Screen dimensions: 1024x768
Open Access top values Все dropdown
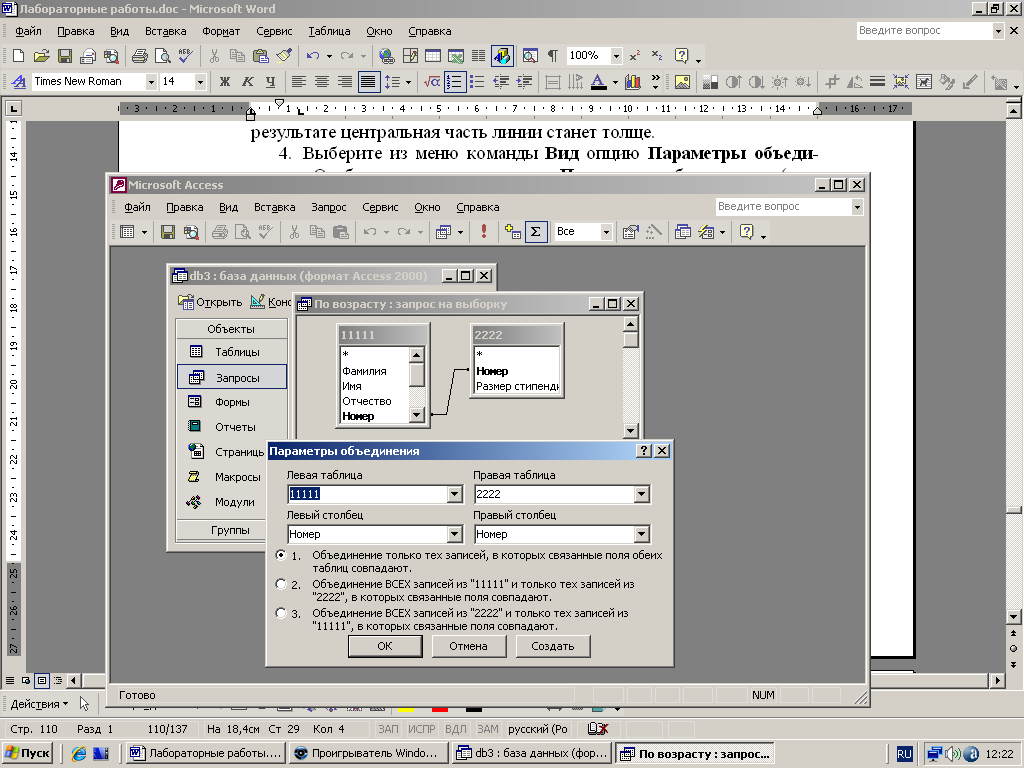606,232
